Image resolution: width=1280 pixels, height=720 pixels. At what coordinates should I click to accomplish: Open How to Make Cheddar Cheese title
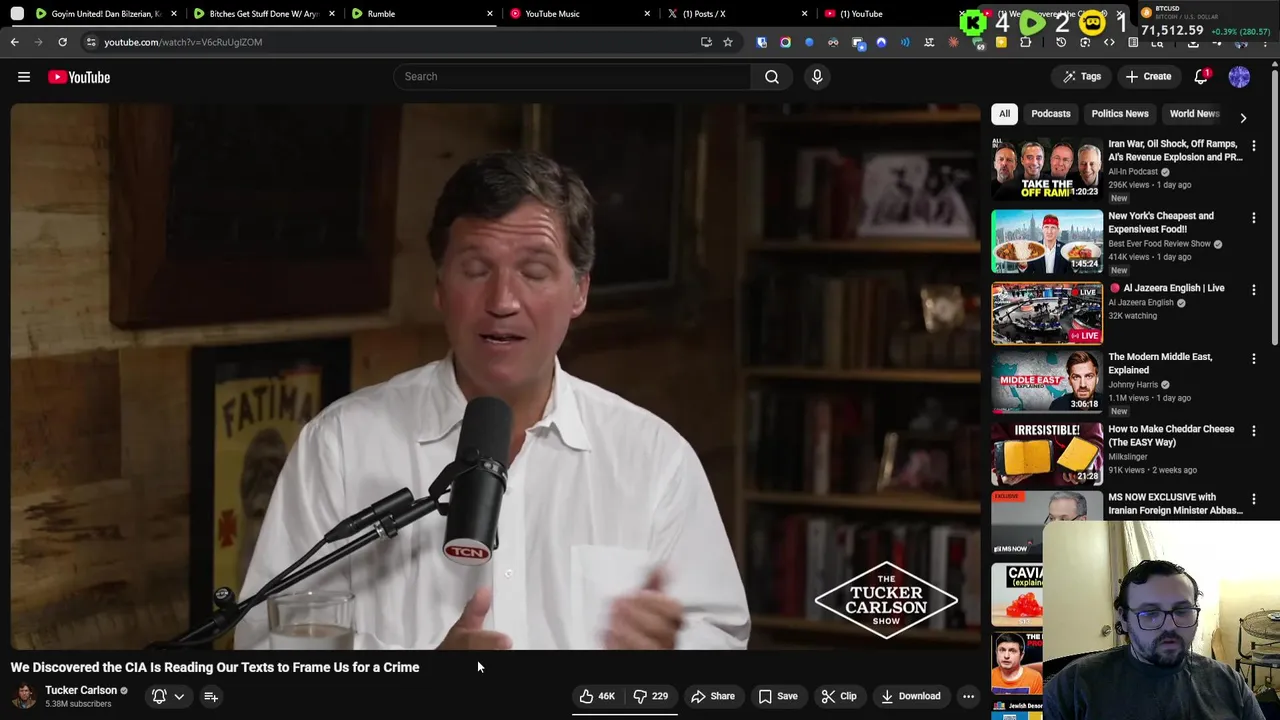1171,435
